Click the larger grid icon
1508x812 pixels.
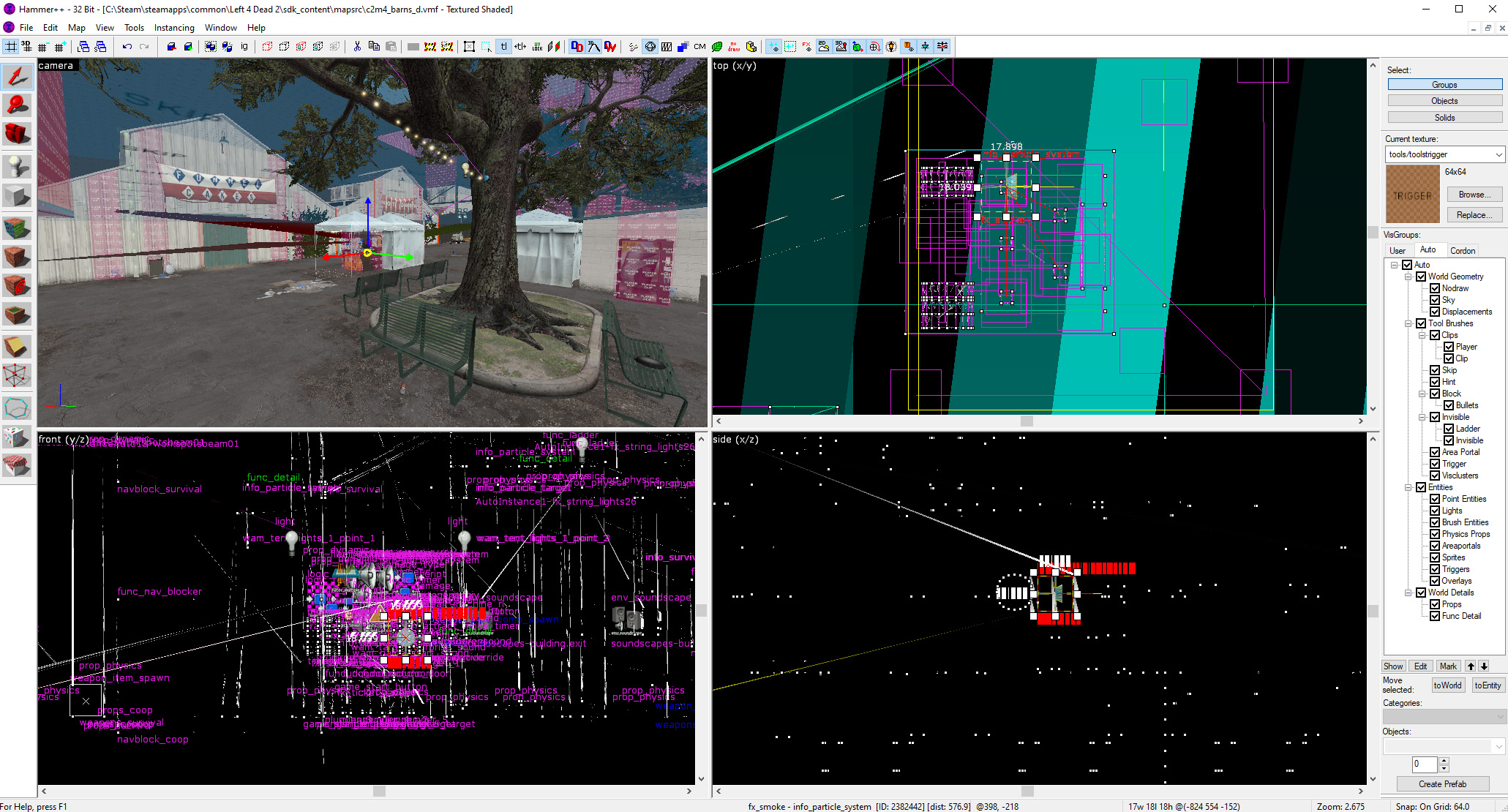[x=60, y=47]
